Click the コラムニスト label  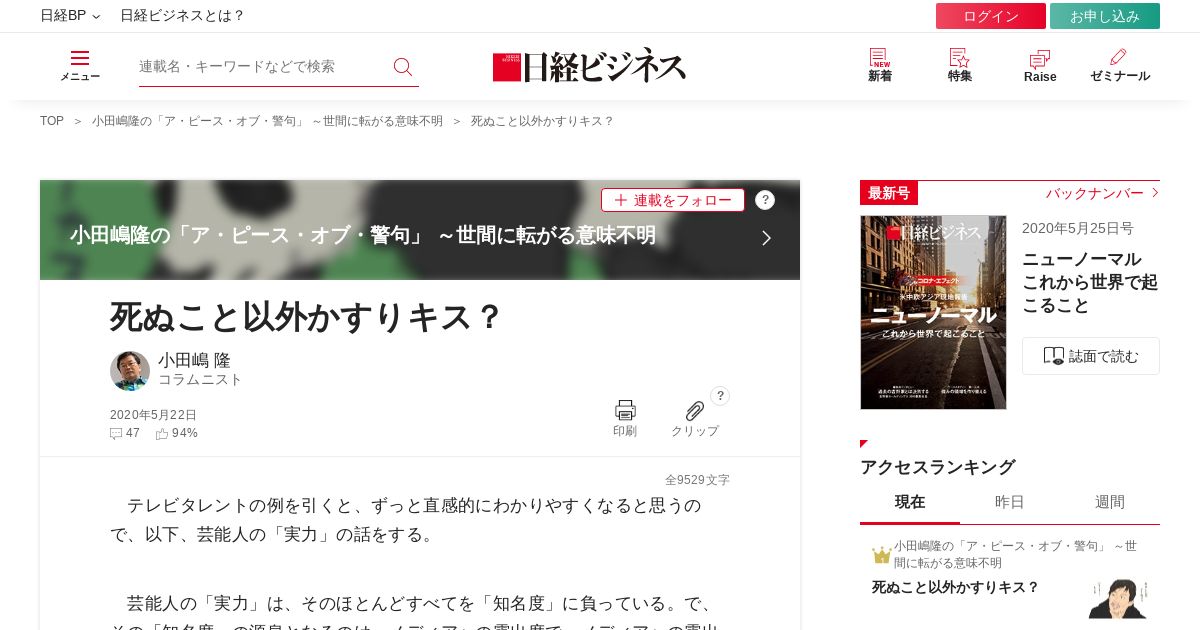tap(200, 380)
